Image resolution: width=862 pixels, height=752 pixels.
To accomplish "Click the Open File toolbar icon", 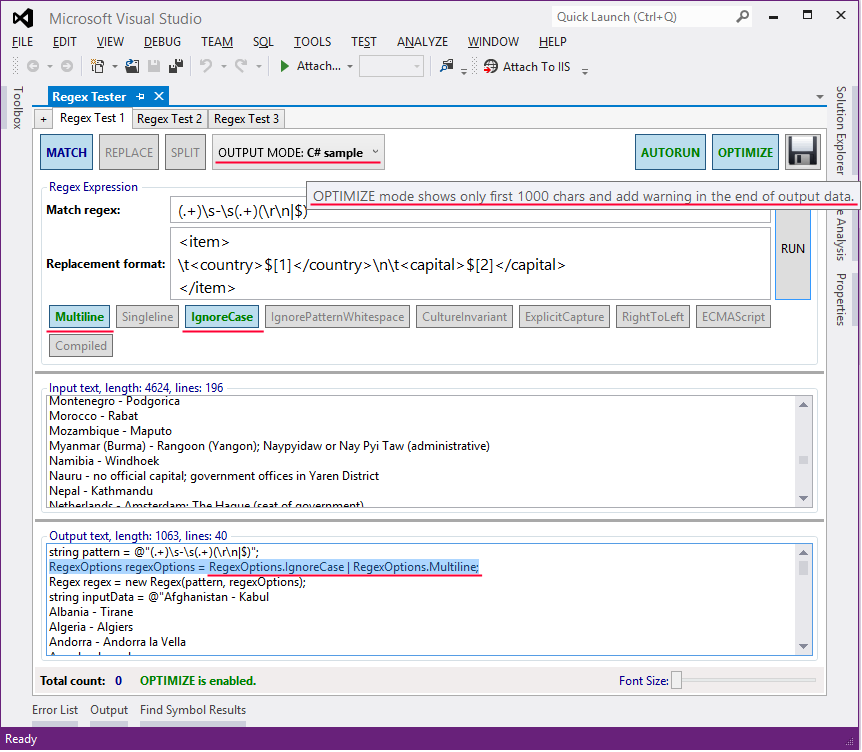I will [132, 67].
